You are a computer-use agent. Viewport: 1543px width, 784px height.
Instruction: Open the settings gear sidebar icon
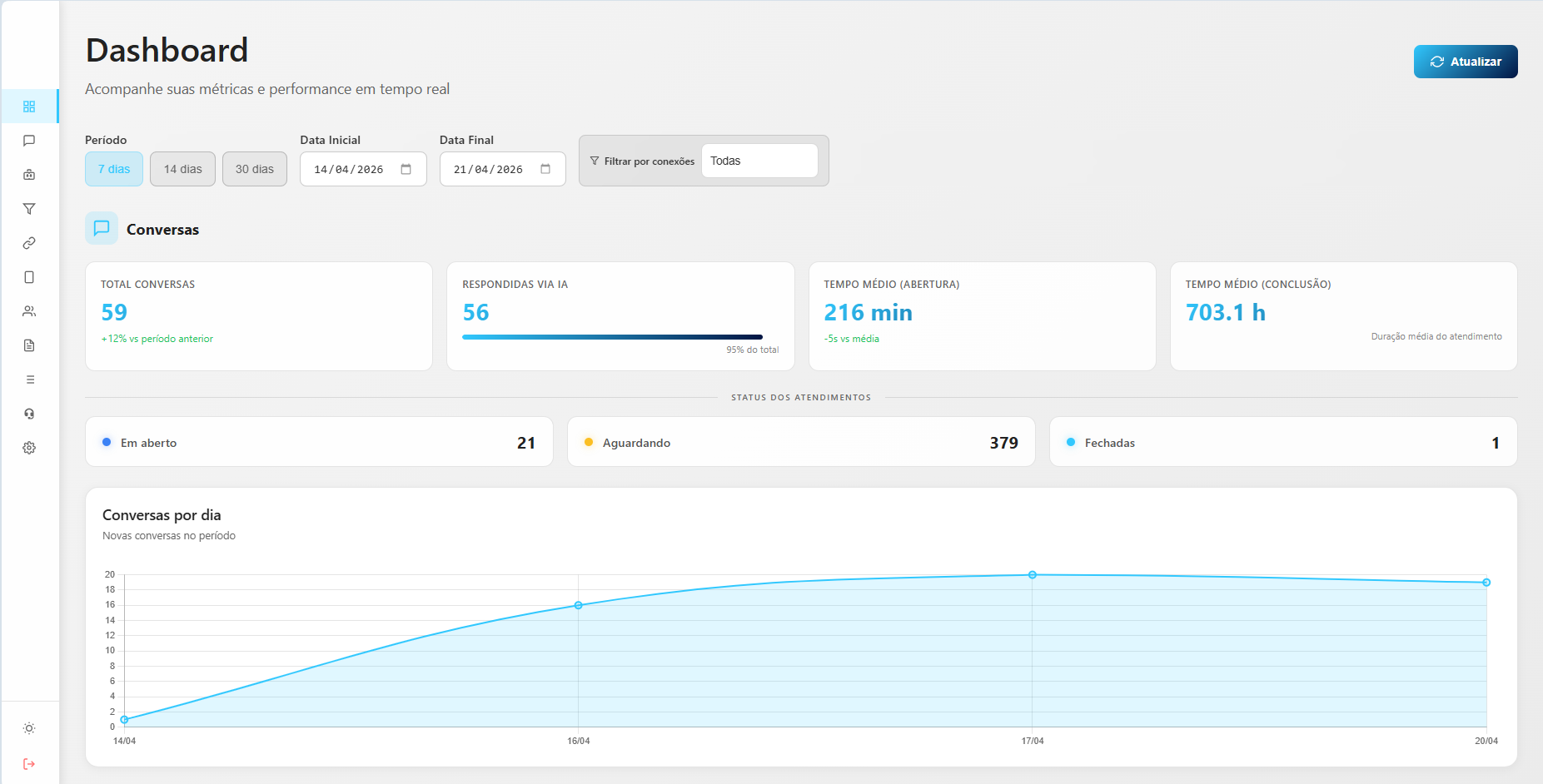point(29,448)
